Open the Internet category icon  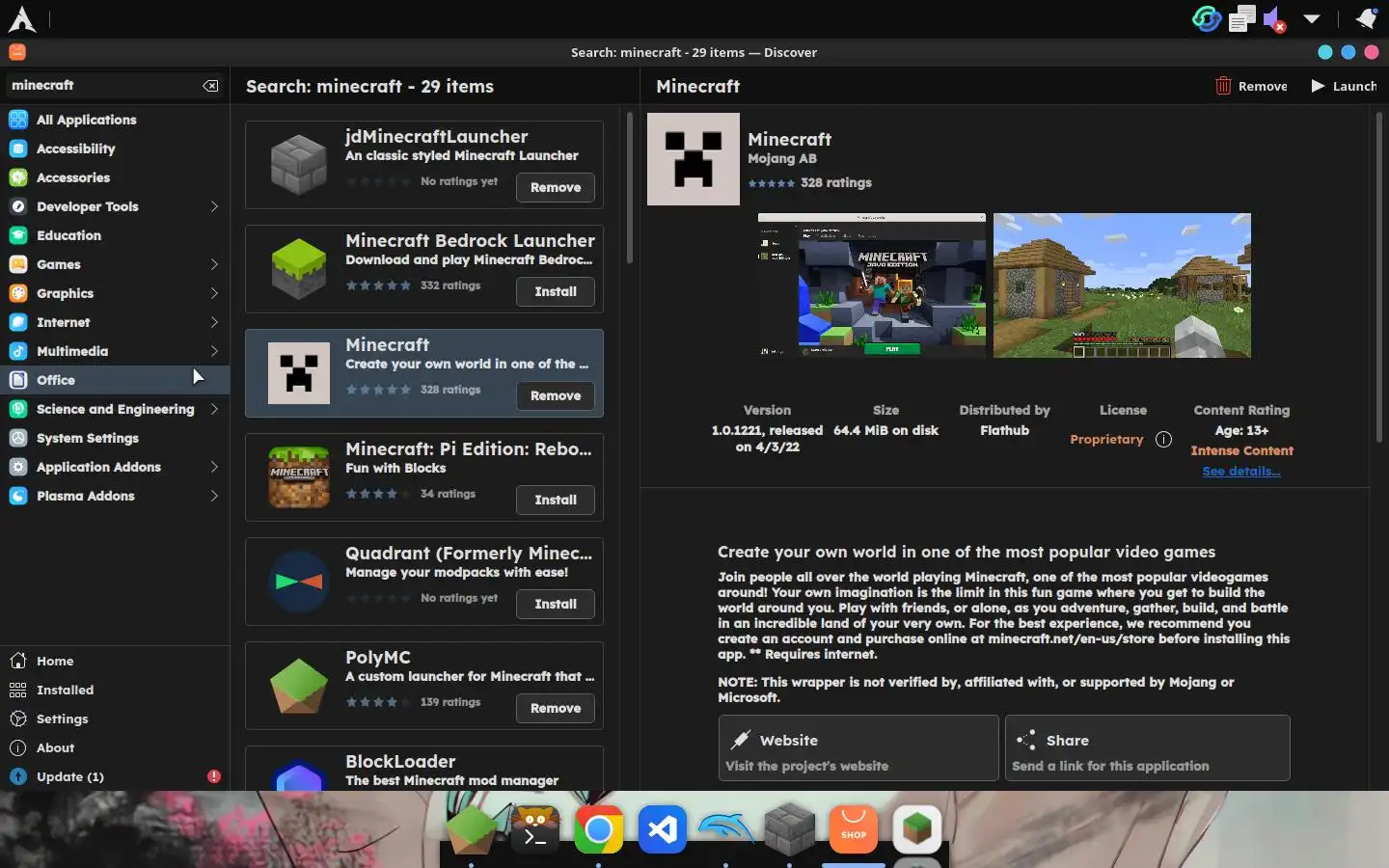coord(18,322)
